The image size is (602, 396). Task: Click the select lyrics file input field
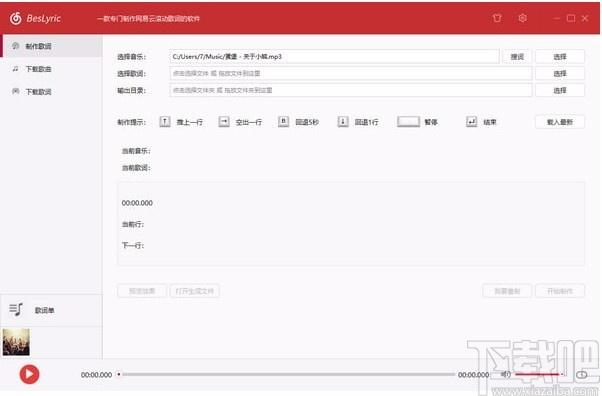351,73
